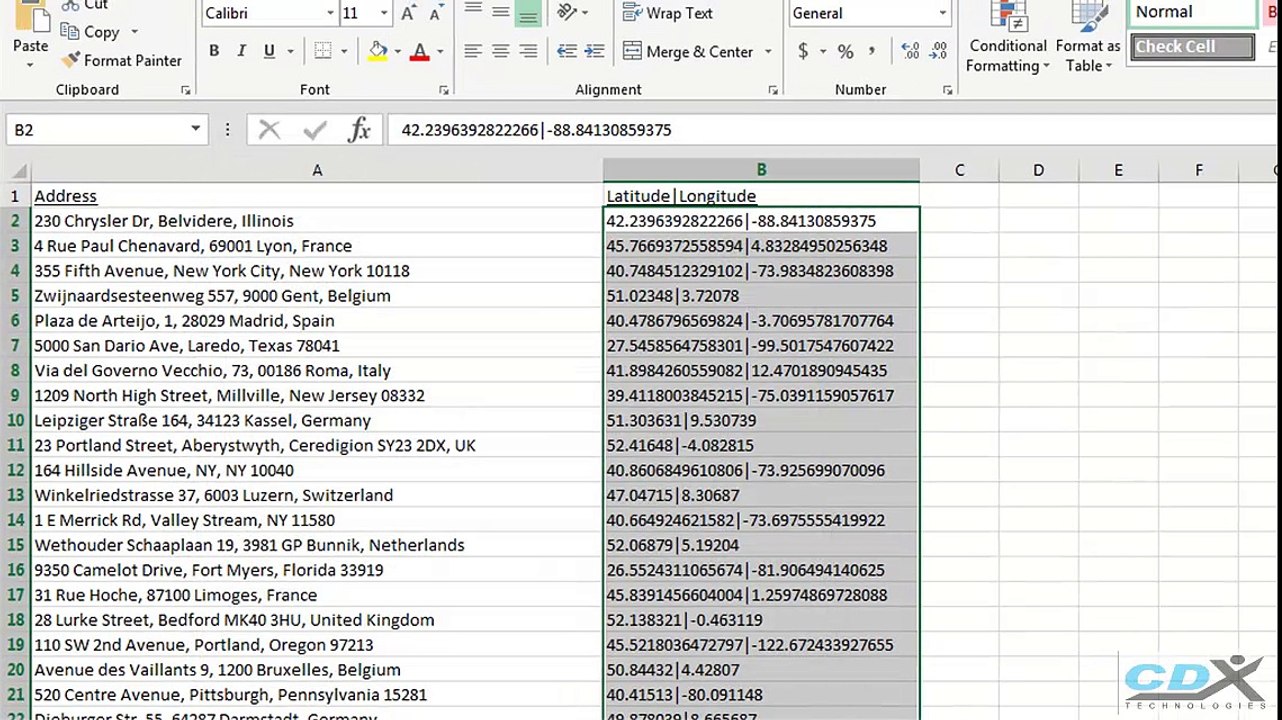Select cell 51.02348|3.72078
The image size is (1282, 720).
pos(761,296)
